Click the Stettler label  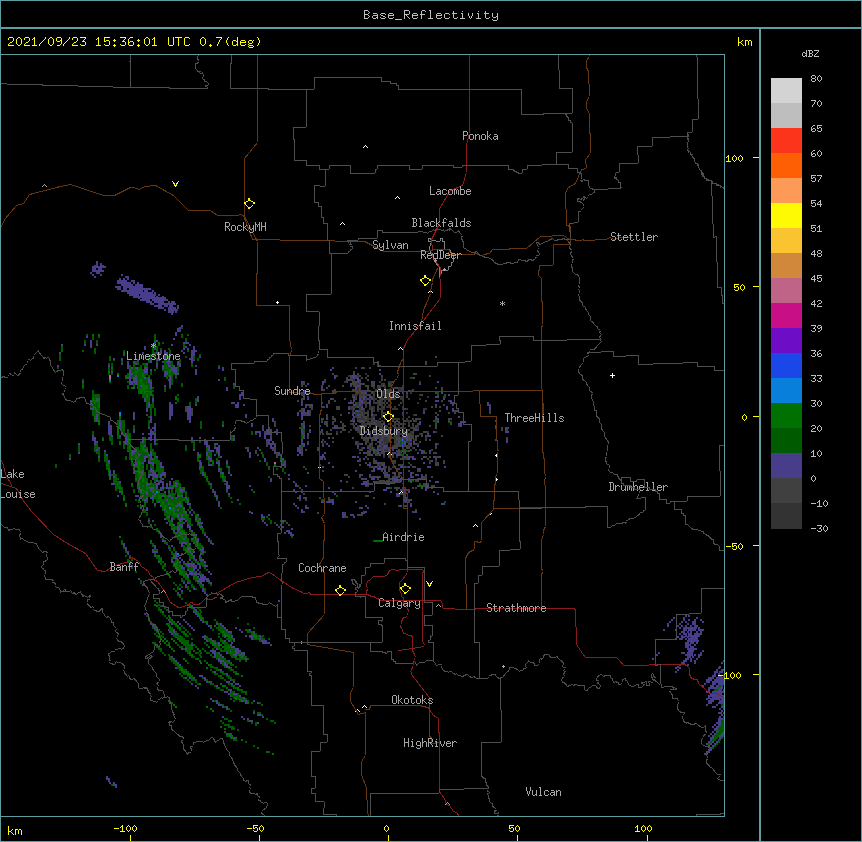pyautogui.click(x=634, y=237)
